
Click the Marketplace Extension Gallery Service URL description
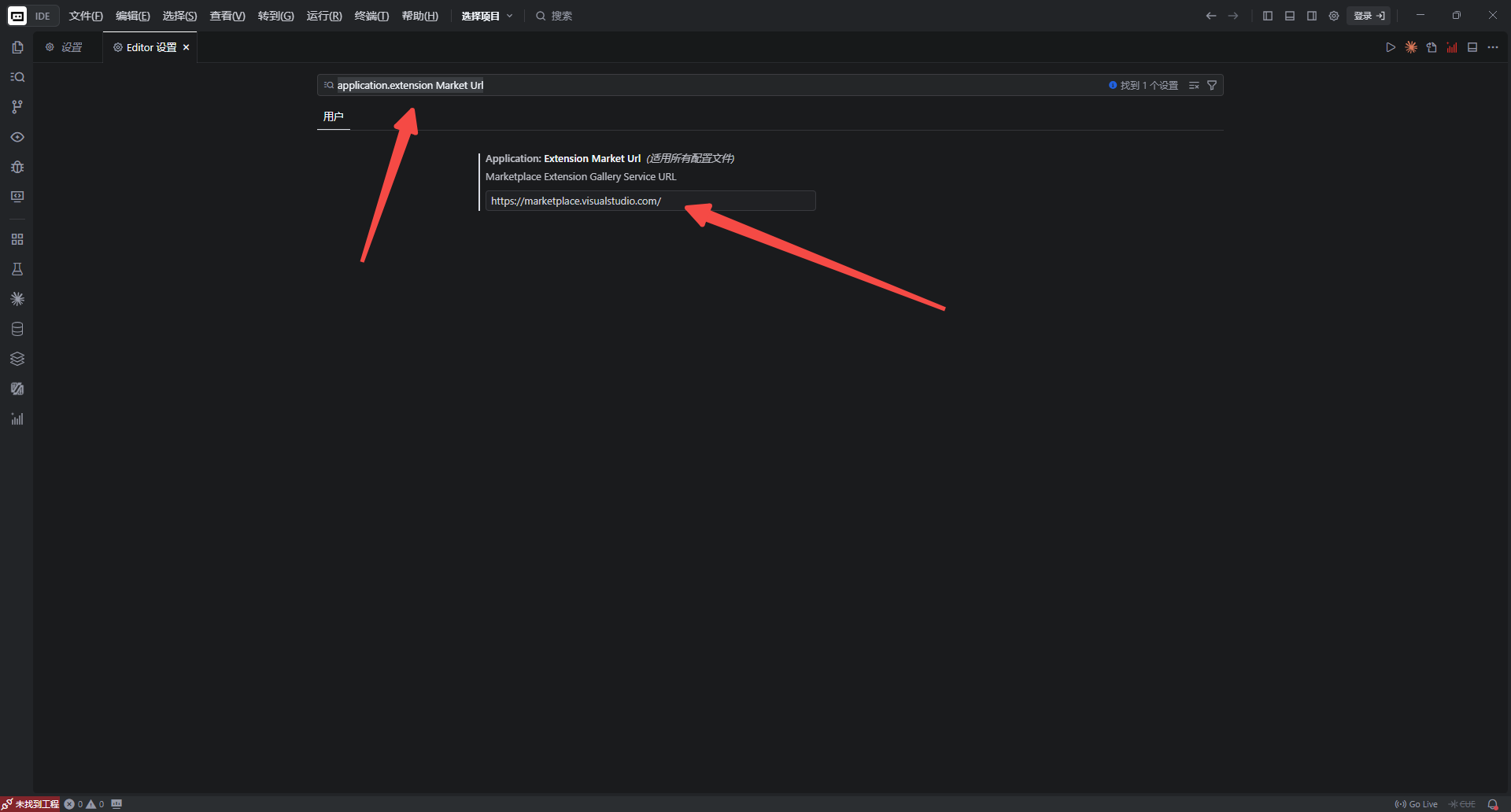click(581, 177)
